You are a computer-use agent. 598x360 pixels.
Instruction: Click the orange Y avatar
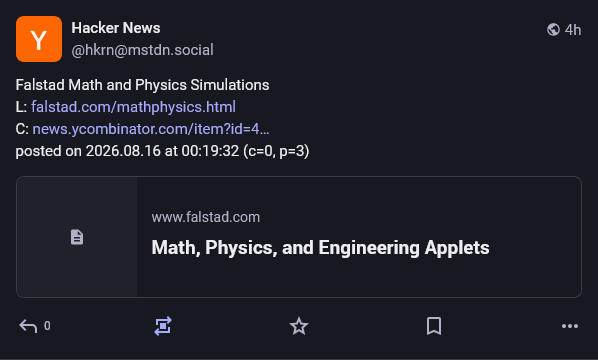click(x=39, y=39)
